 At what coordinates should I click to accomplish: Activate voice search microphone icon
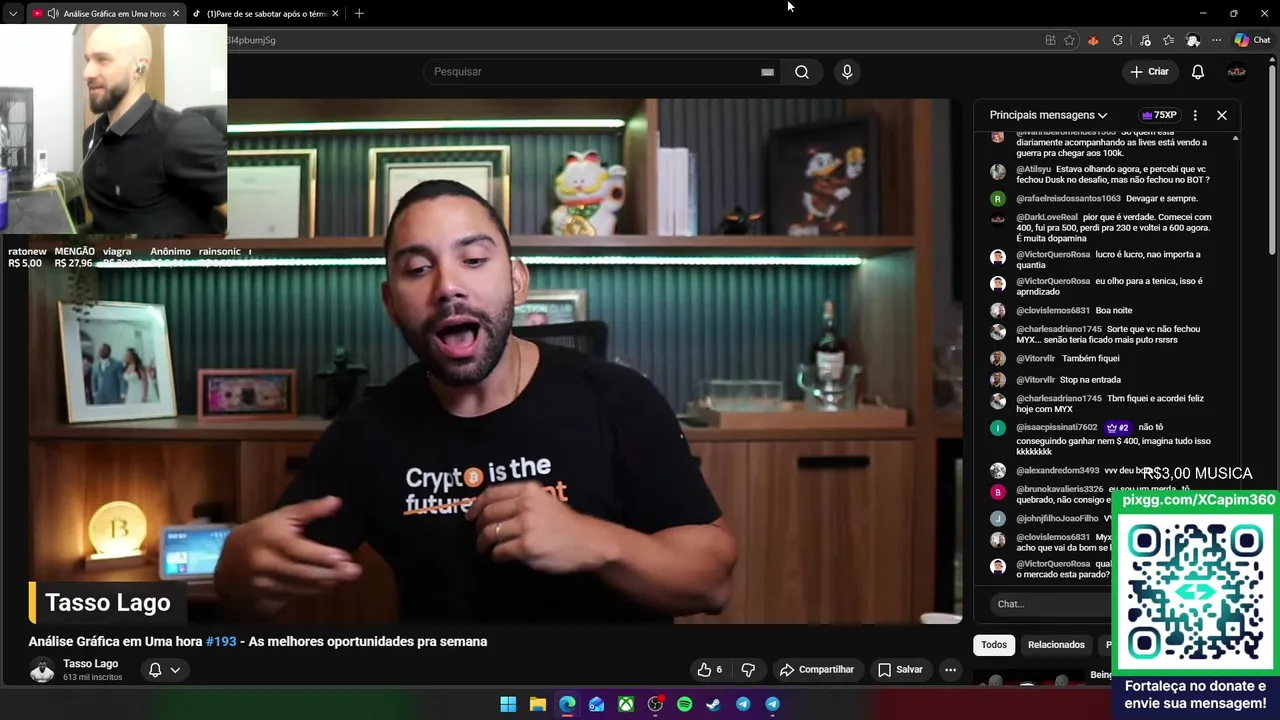[x=847, y=72]
